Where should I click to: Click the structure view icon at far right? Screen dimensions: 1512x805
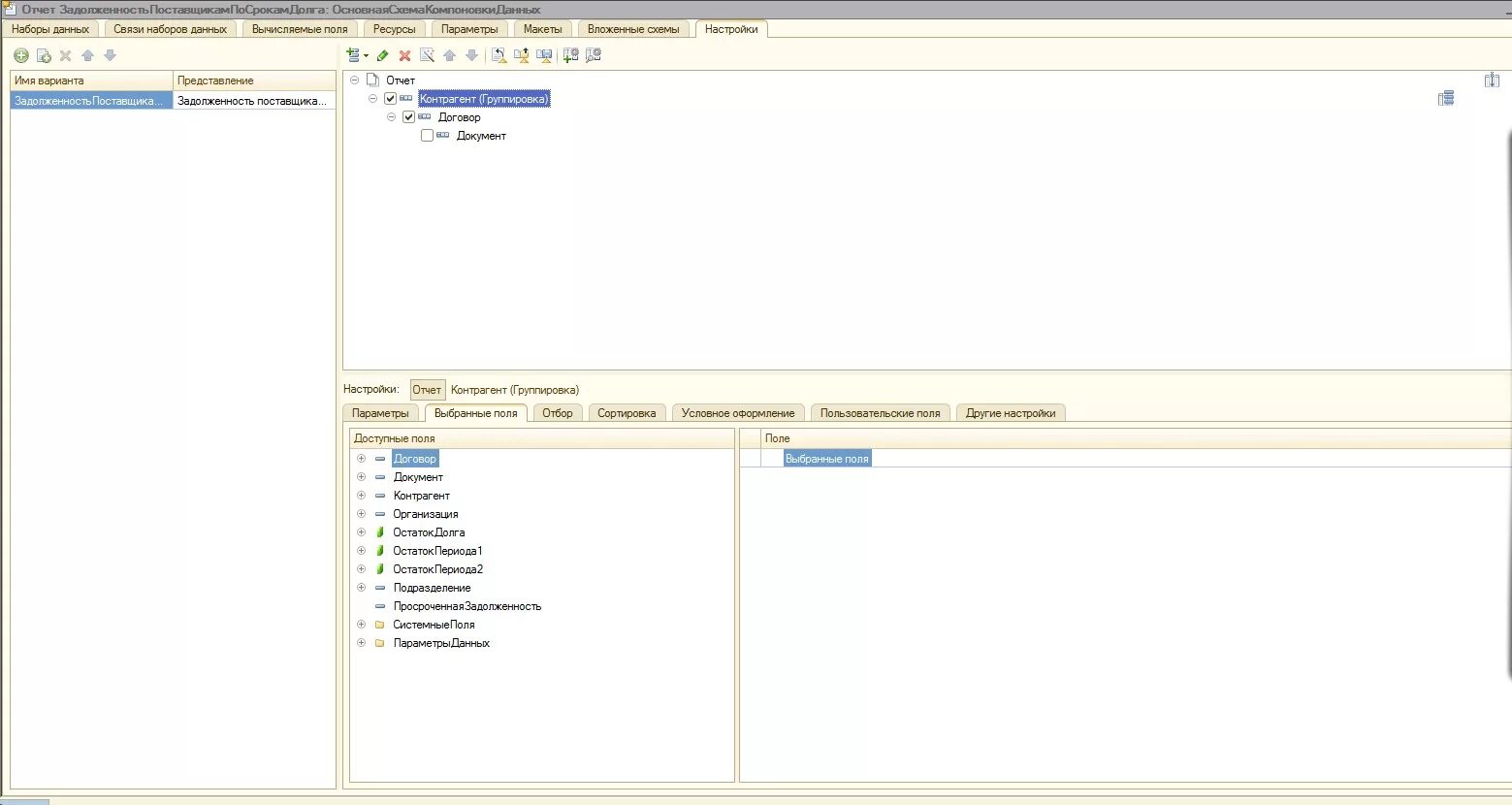click(x=1446, y=98)
